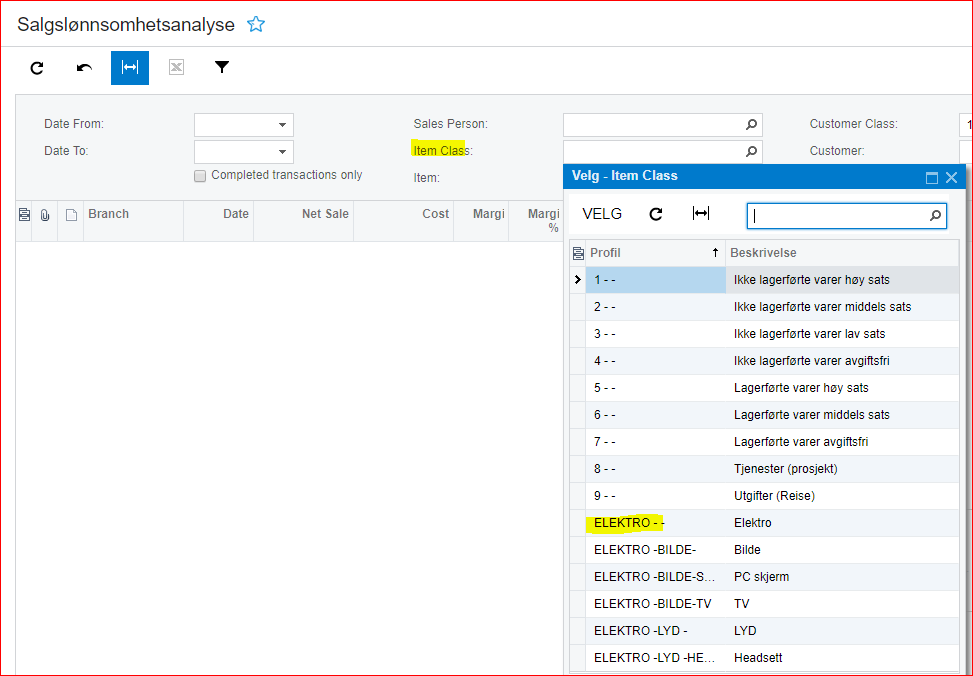Image resolution: width=973 pixels, height=676 pixels.
Task: Click the "Ikke lagerførte varer høy sats" description
Action: click(812, 280)
